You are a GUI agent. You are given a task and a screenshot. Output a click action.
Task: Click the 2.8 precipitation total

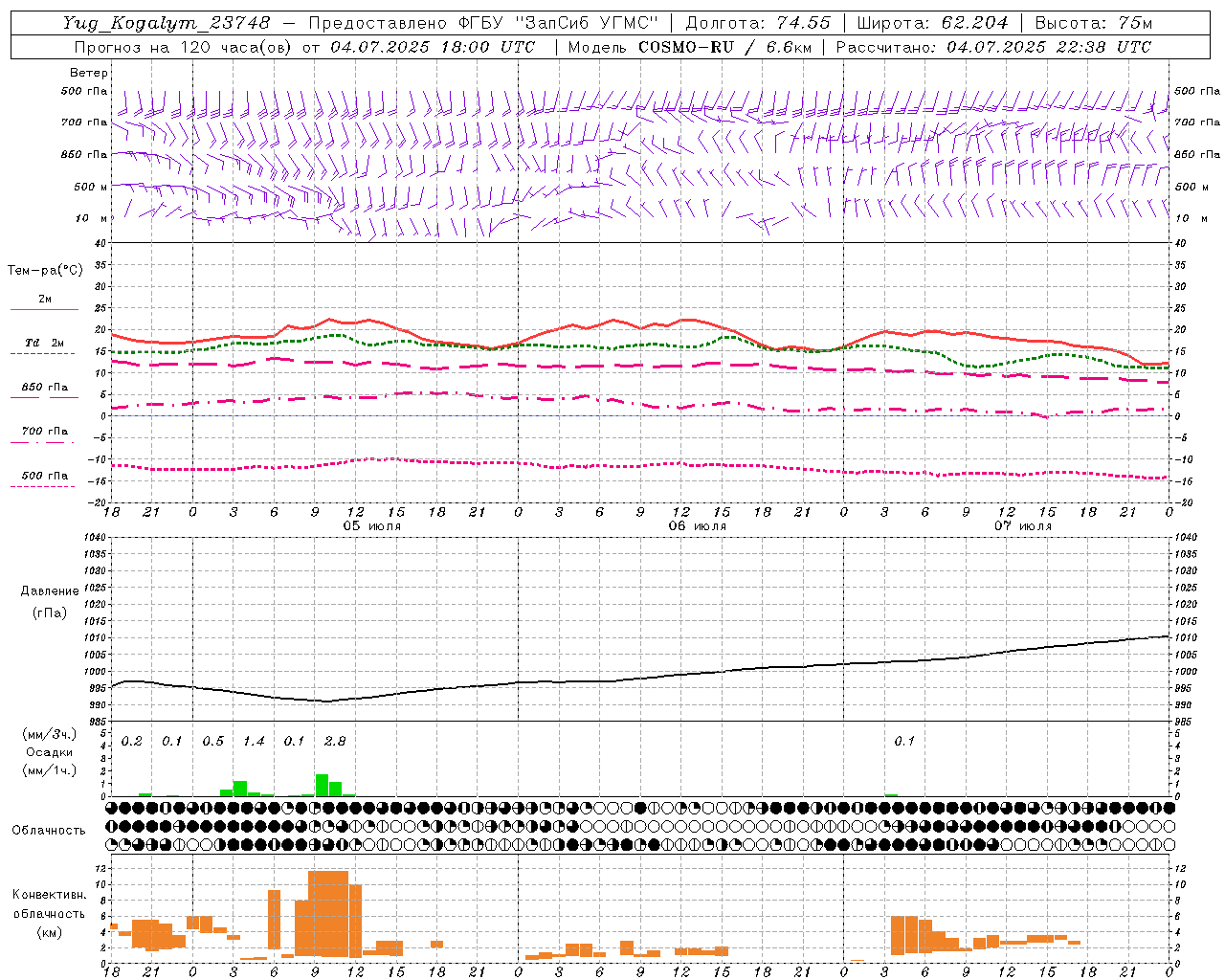click(x=335, y=742)
